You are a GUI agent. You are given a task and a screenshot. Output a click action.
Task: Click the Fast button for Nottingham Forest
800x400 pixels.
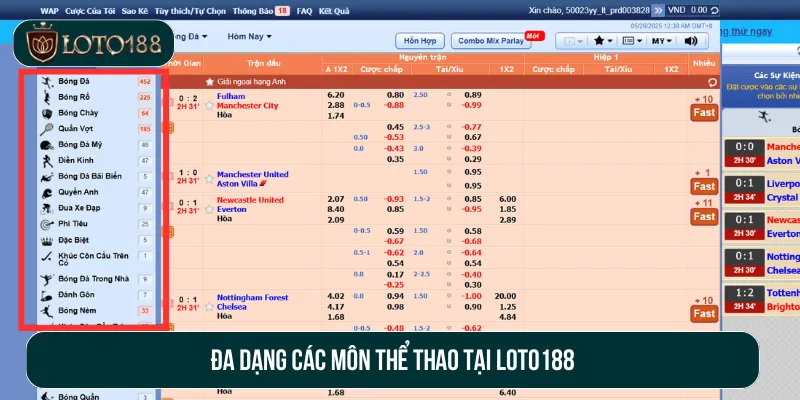pyautogui.click(x=704, y=313)
